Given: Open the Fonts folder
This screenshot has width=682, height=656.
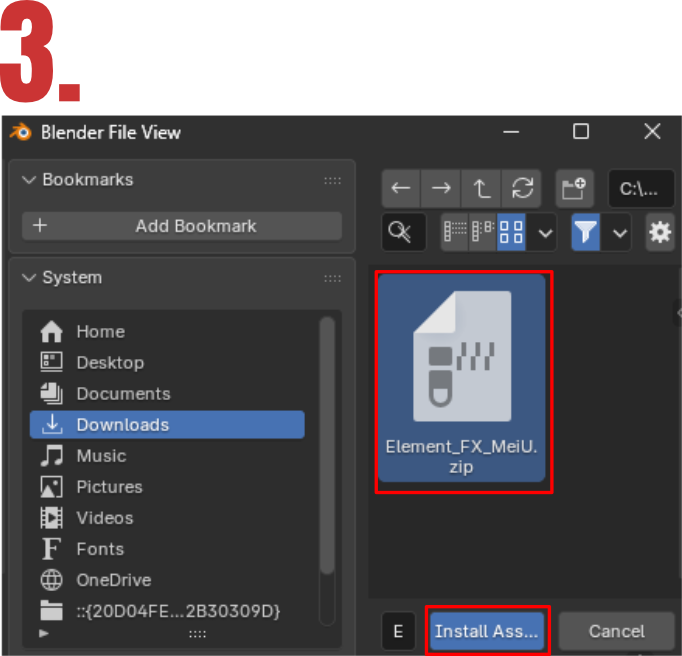Looking at the screenshot, I should click(167, 549).
